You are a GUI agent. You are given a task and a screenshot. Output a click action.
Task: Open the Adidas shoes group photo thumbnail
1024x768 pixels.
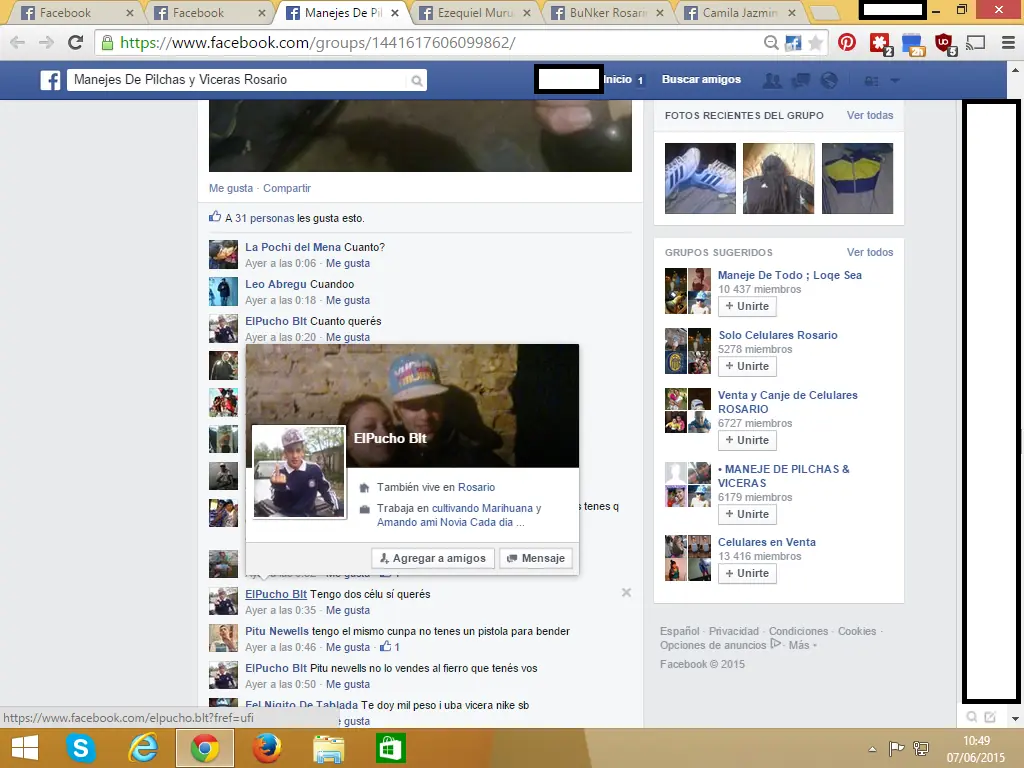[x=699, y=178]
